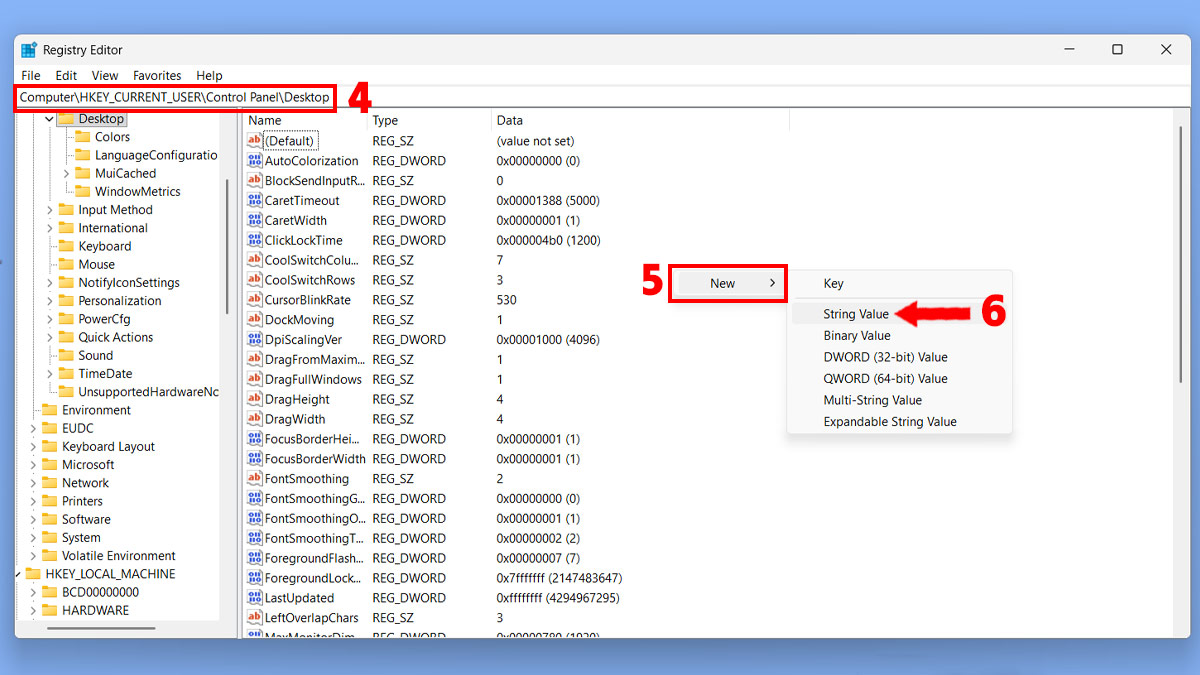Click the Colors folder icon

(83, 137)
